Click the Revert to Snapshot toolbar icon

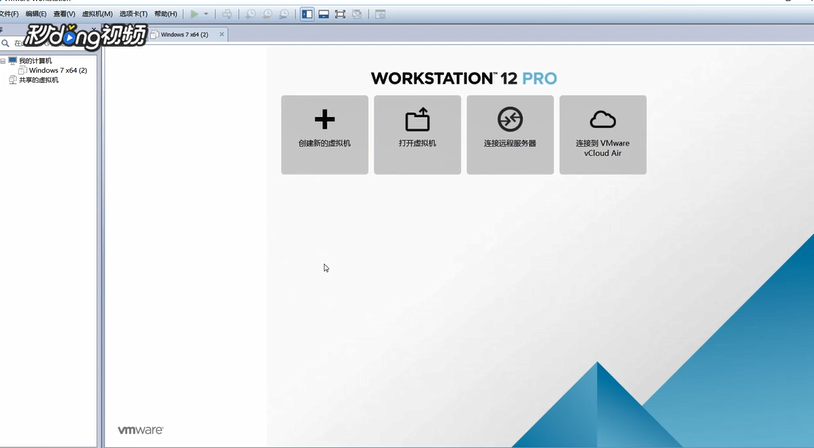pos(267,14)
